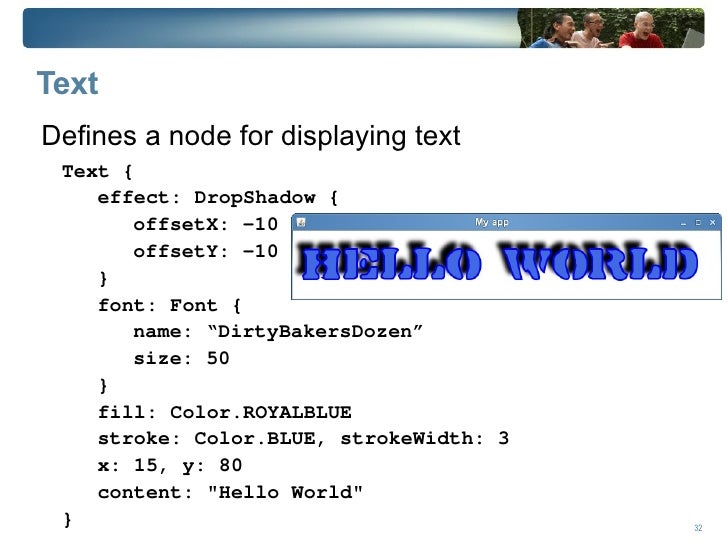Click the 'effect: DropShadow {' line
Screen dimensions: 728x546
[x=217, y=198]
